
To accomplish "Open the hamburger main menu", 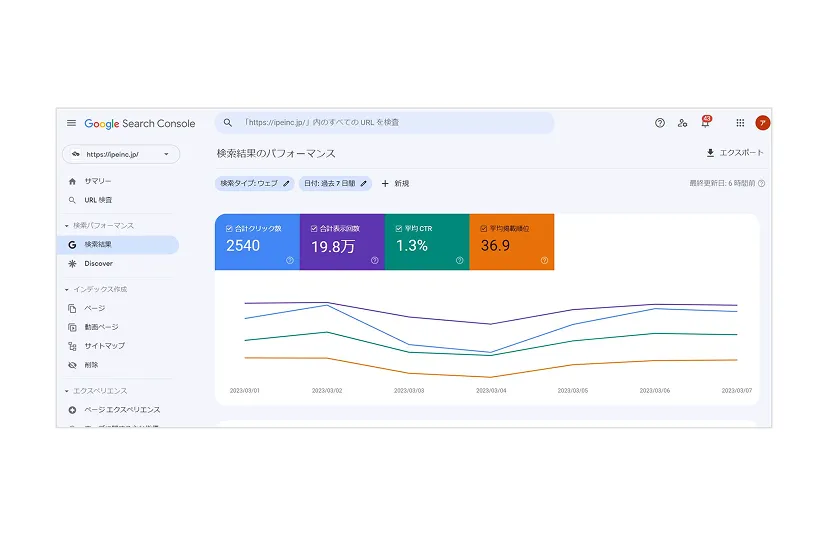I will pyautogui.click(x=71, y=123).
